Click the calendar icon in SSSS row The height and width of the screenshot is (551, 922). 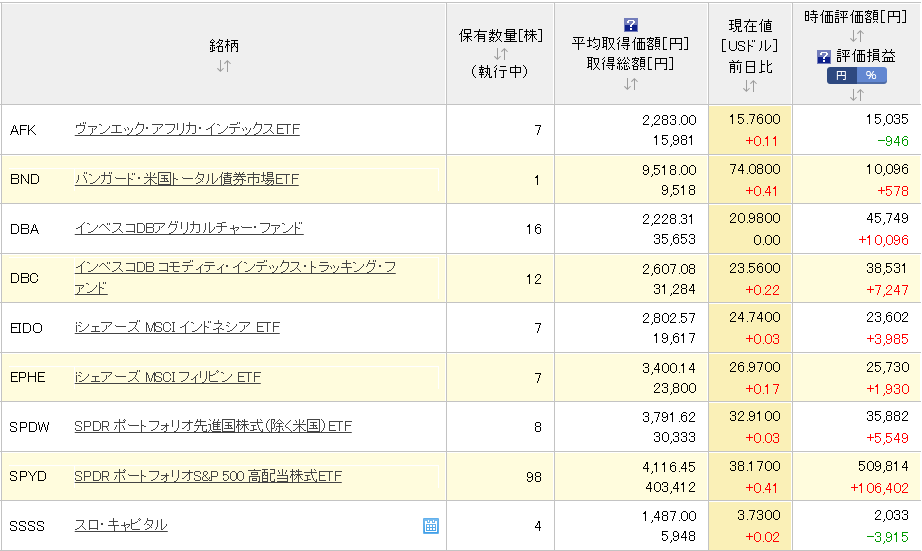coord(431,525)
